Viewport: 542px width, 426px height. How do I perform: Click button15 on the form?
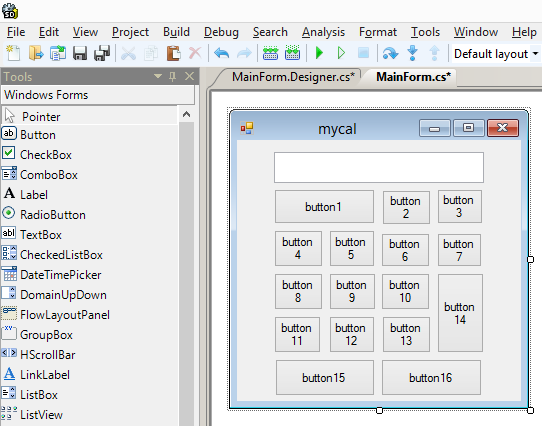pos(325,378)
